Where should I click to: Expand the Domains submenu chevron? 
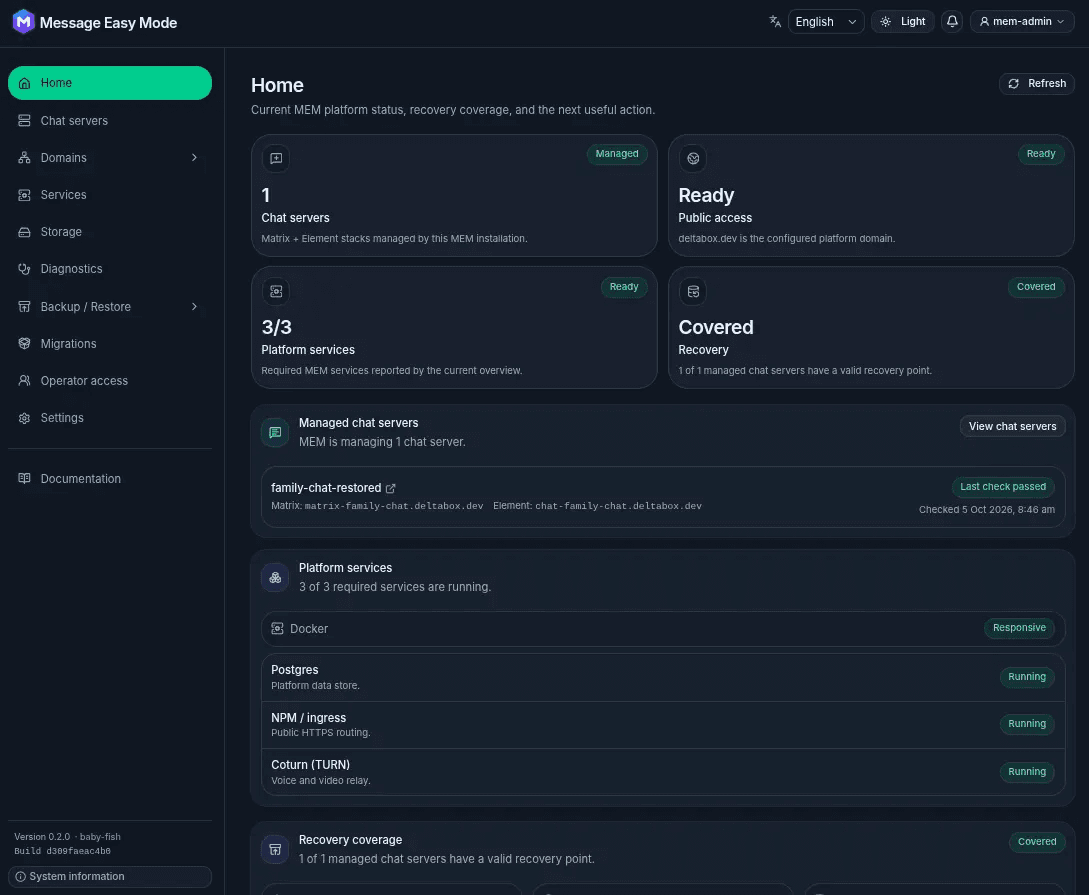pos(194,158)
